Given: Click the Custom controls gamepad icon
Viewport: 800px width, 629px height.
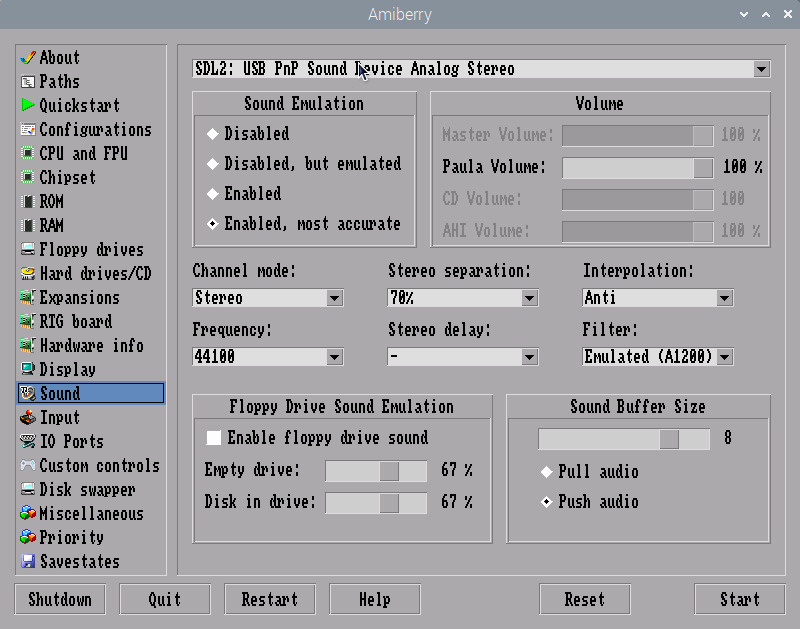Looking at the screenshot, I should coord(28,465).
